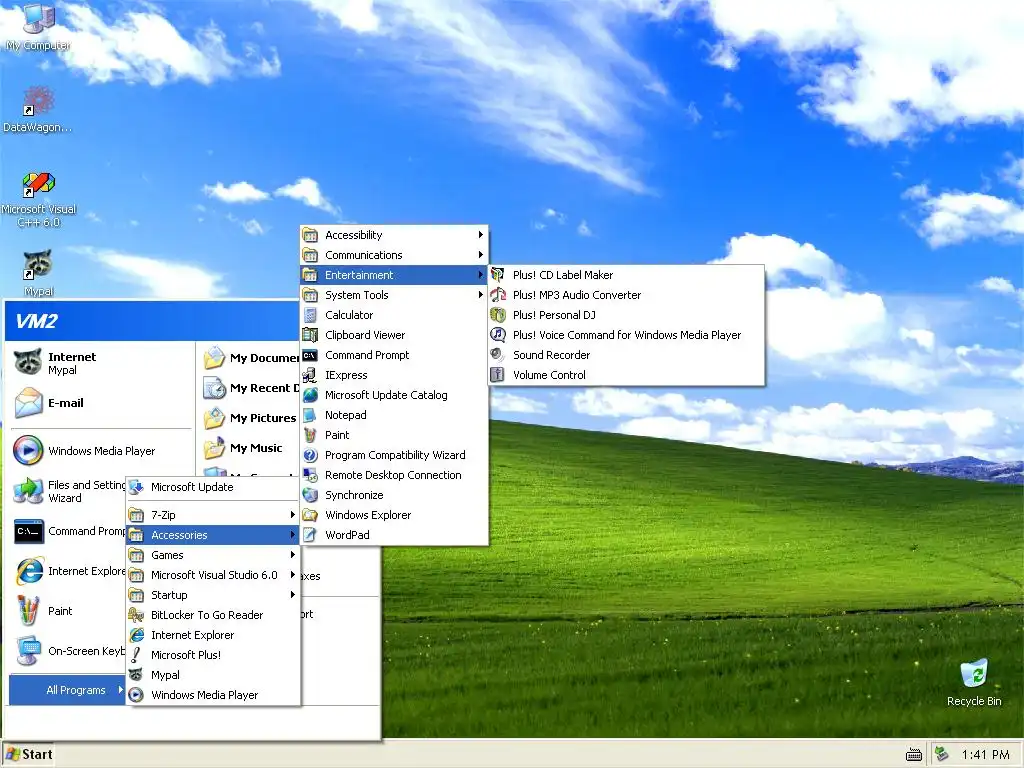Viewport: 1024px width, 768px height.
Task: Expand the 7-Zip program folder
Action: pyautogui.click(x=213, y=515)
